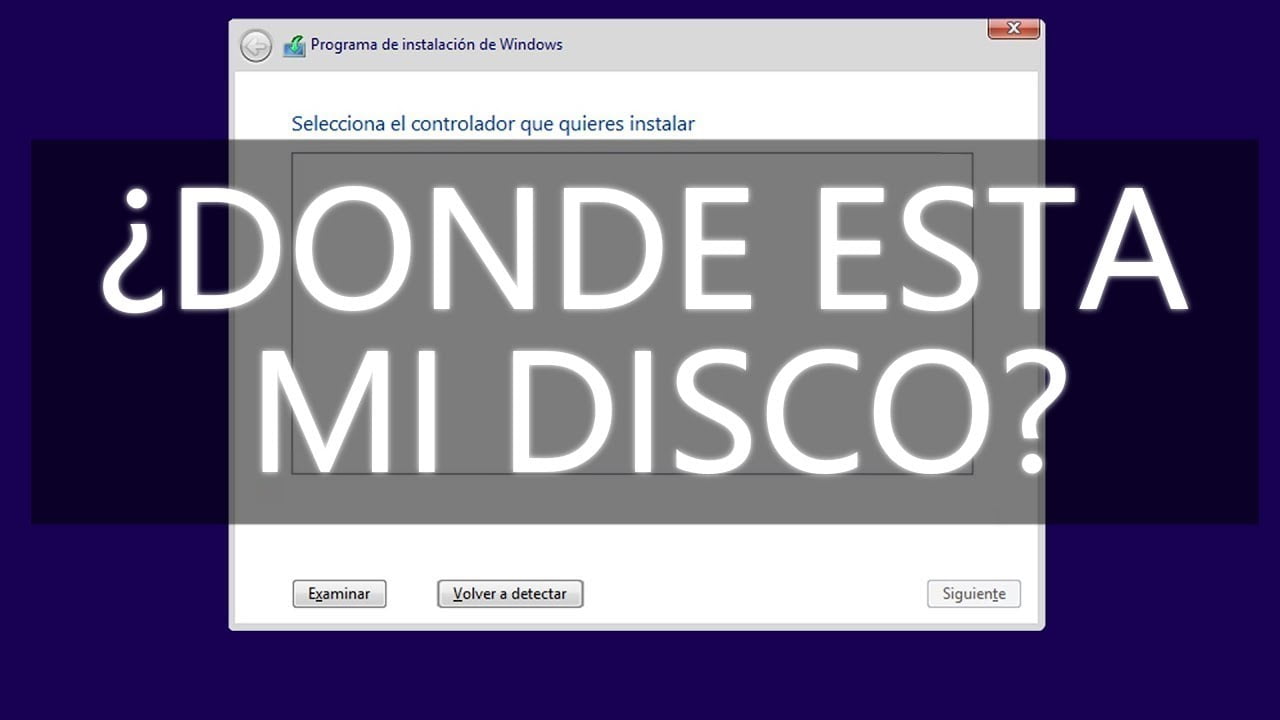Click 'Selecciona el controlador que quieres instalar' heading
The width and height of the screenshot is (1280, 720).
(493, 124)
